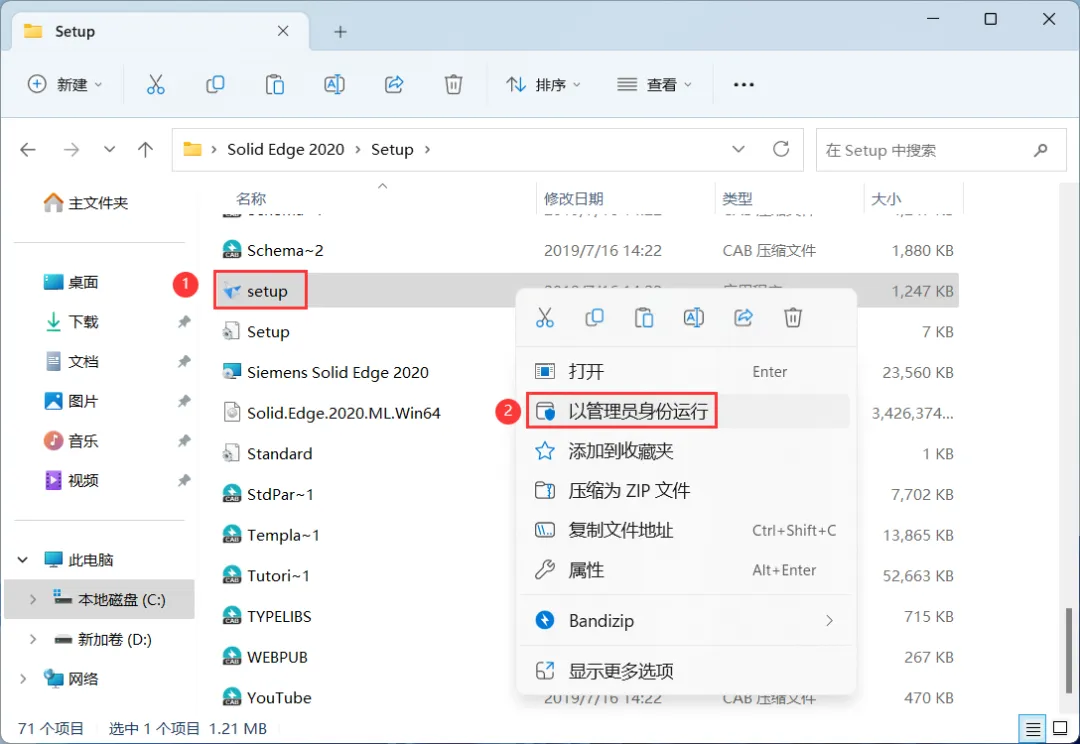Expand the Bandizip submenu

pyautogui.click(x=829, y=621)
